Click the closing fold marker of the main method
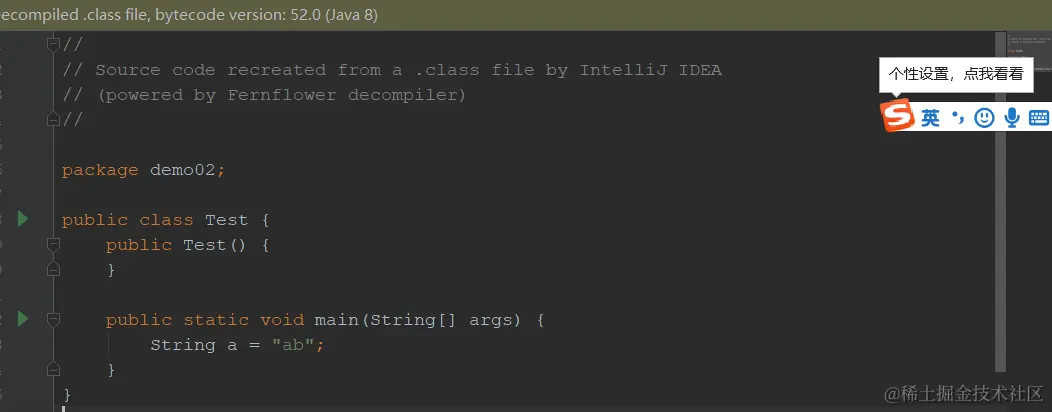This screenshot has height=412, width=1052. [54, 370]
